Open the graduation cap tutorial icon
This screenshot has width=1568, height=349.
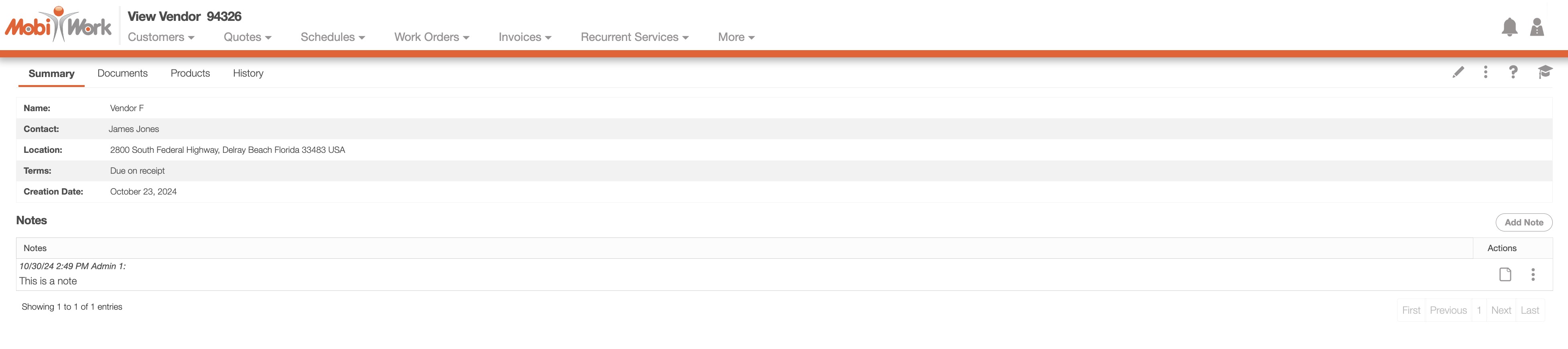pyautogui.click(x=1544, y=73)
